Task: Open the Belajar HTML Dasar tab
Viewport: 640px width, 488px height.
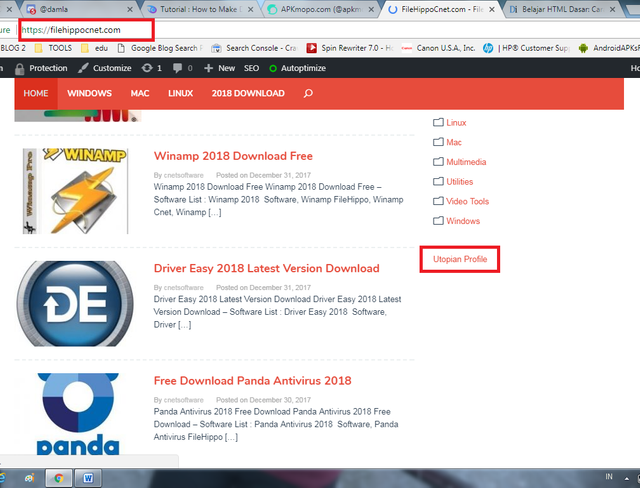Action: click(x=562, y=9)
